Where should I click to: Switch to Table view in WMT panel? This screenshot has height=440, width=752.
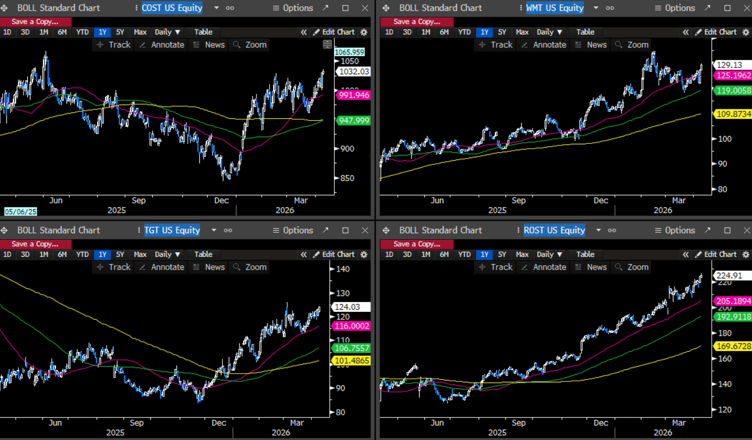point(585,32)
